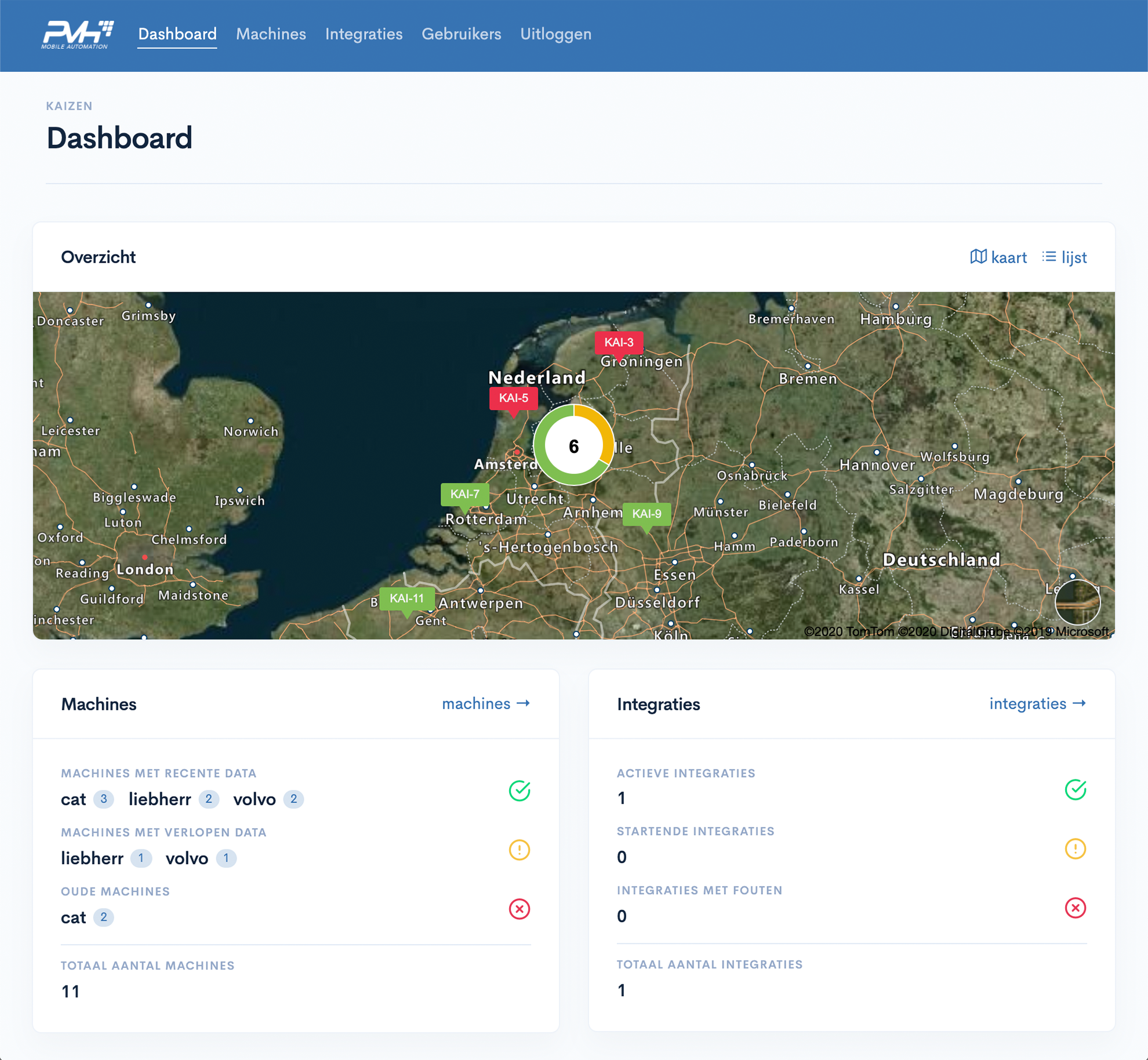Viewport: 1148px width, 1060px height.
Task: Click the integraties met fouten value 0
Action: [x=622, y=916]
